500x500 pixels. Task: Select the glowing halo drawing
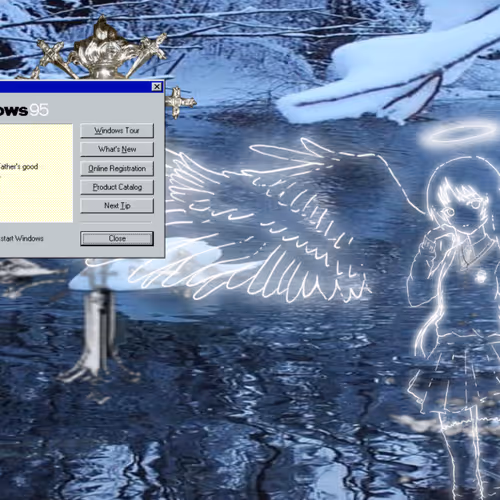pos(458,134)
